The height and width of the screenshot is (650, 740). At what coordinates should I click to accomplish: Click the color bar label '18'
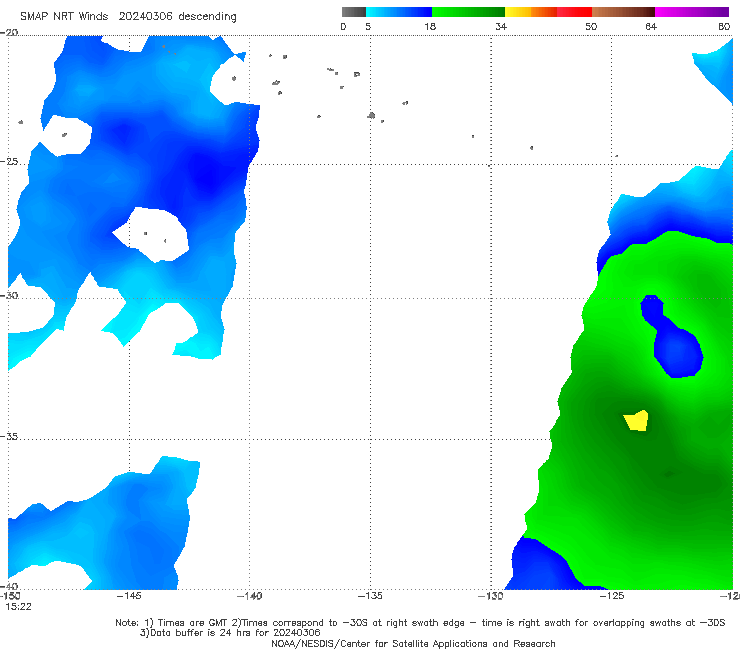[430, 27]
